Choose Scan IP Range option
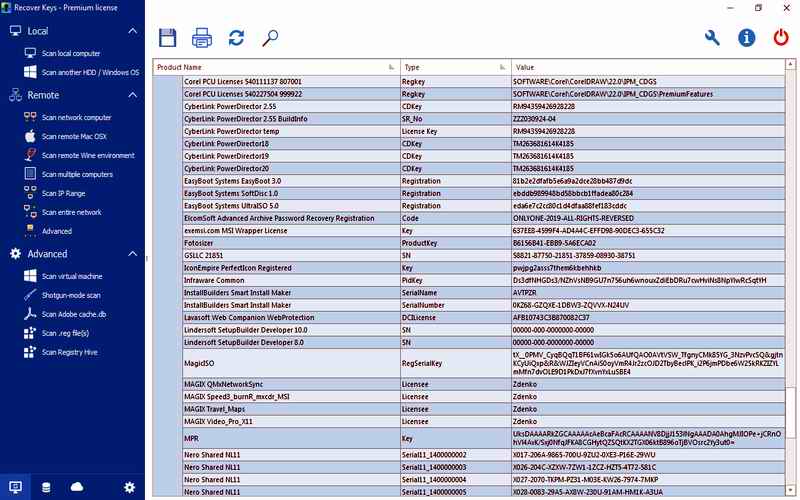The width and height of the screenshot is (800, 500). 63,193
